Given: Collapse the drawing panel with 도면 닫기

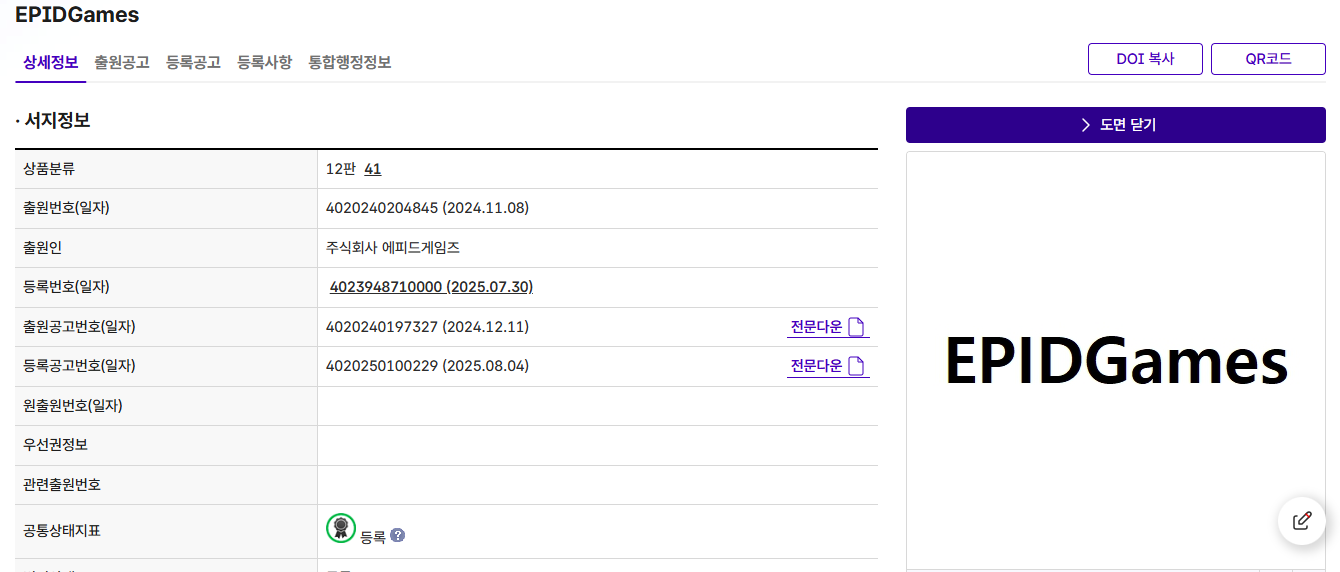Looking at the screenshot, I should click(1115, 125).
